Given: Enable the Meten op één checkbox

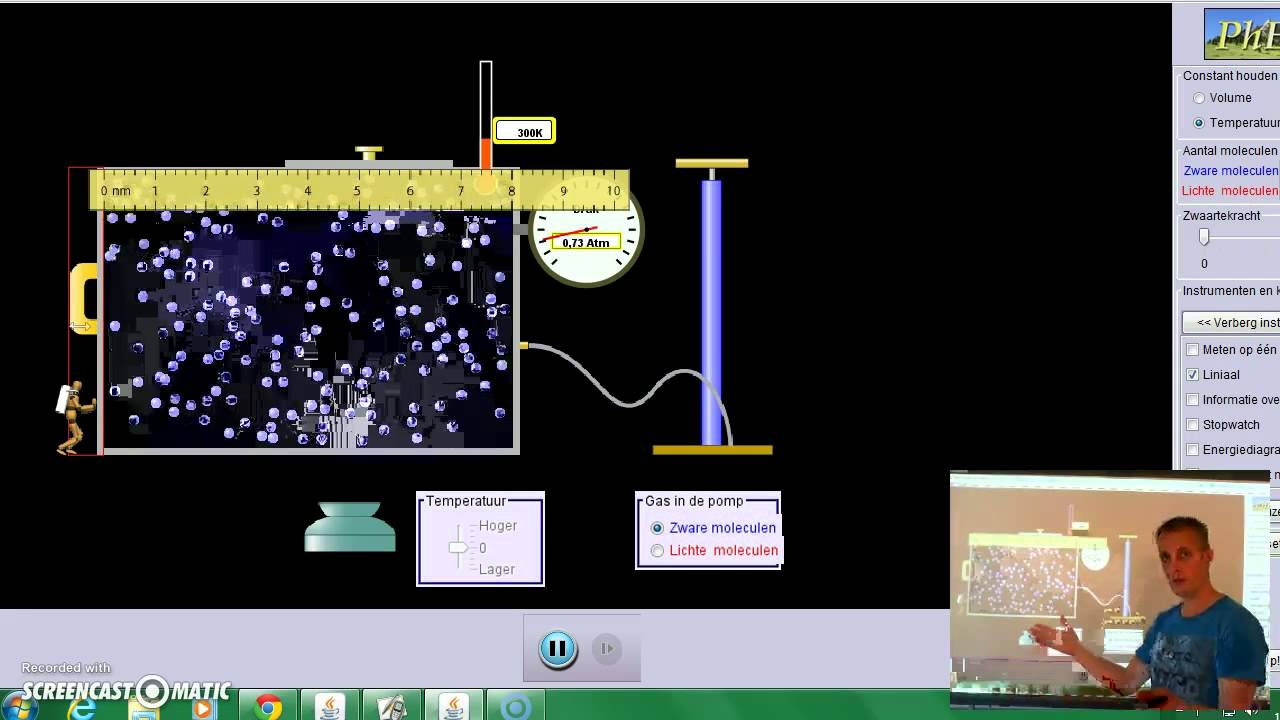Looking at the screenshot, I should coord(1192,350).
